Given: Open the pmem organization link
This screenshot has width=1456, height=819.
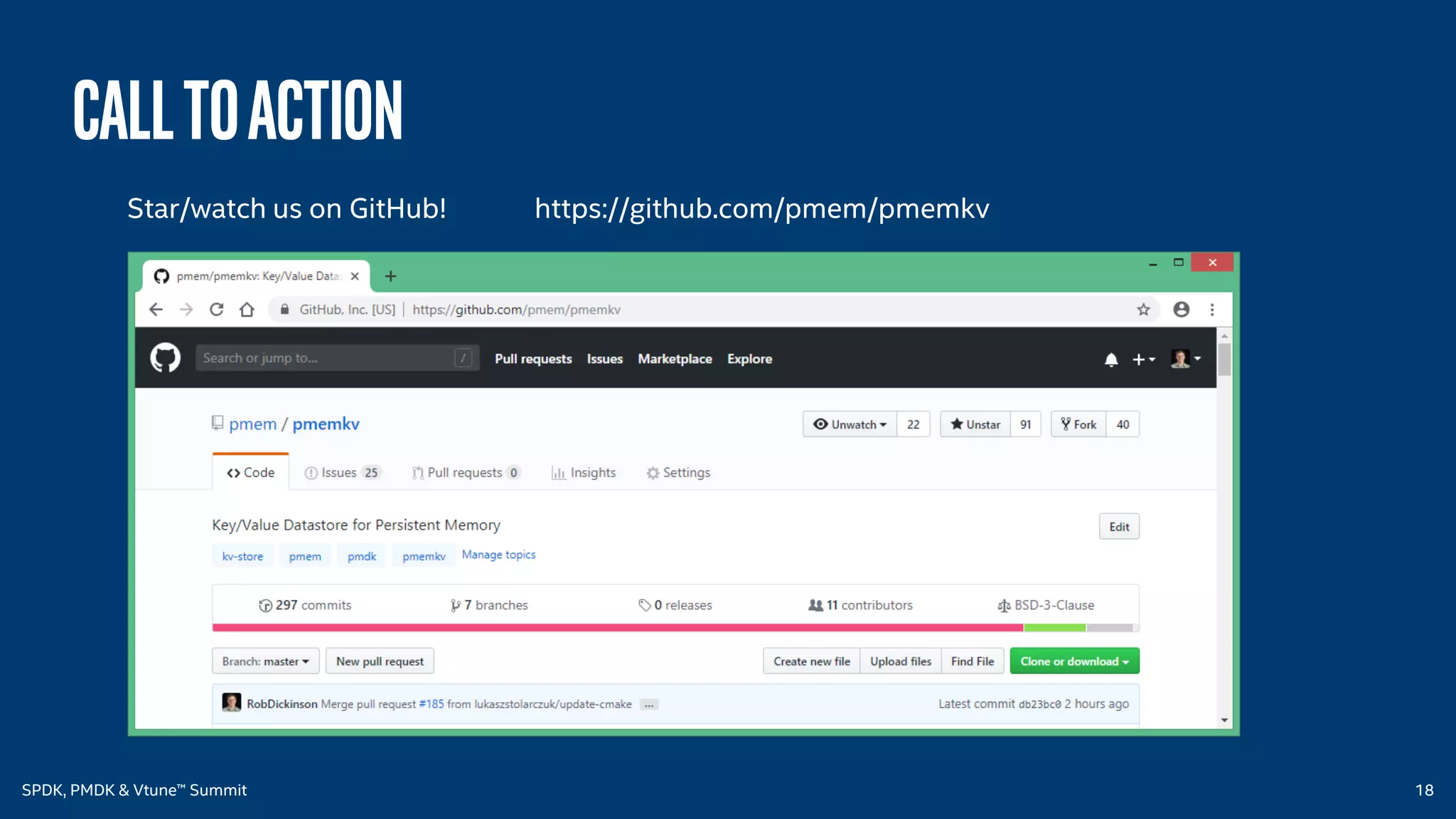Looking at the screenshot, I should (252, 424).
